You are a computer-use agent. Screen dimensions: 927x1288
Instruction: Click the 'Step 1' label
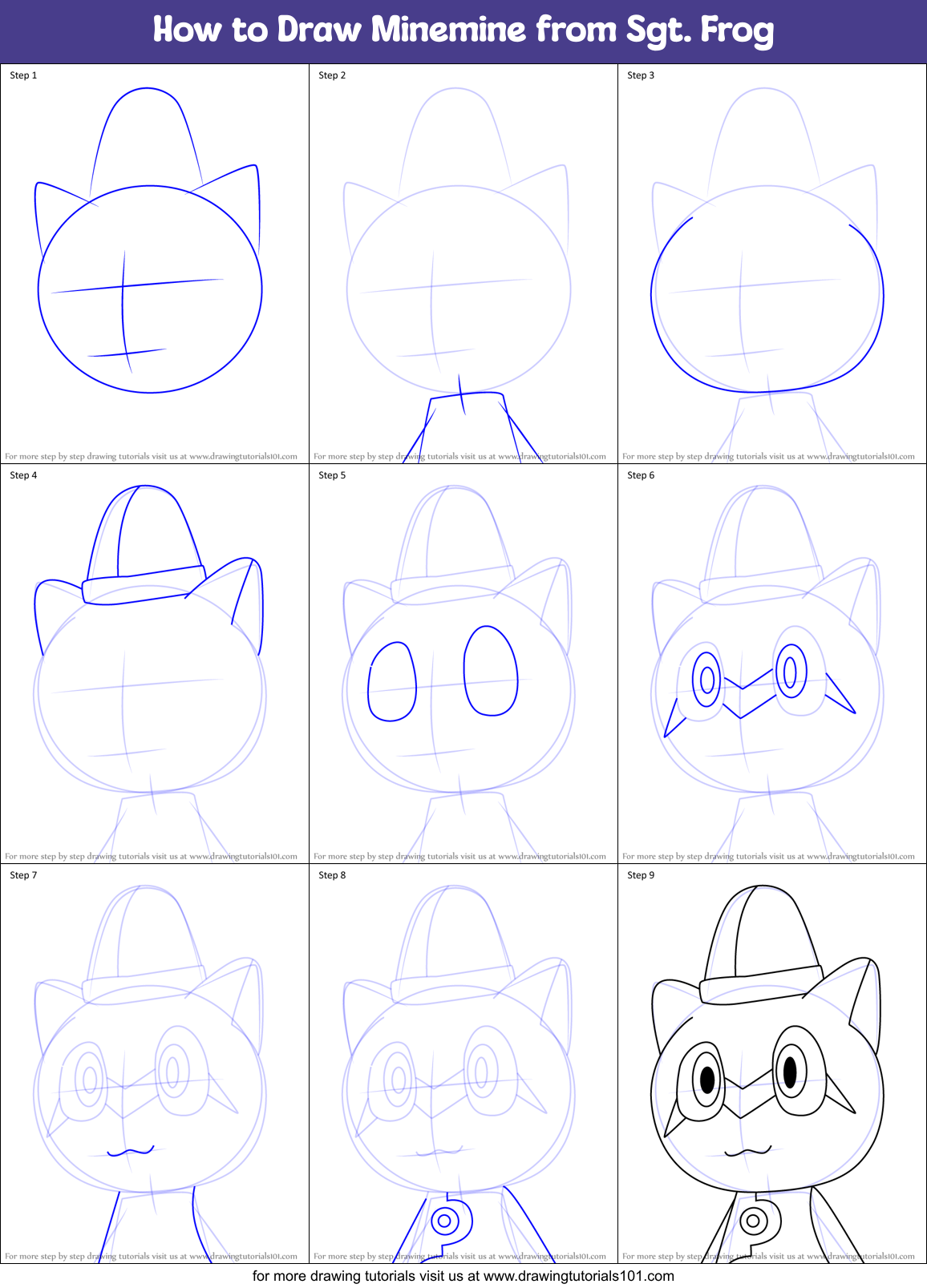23,75
